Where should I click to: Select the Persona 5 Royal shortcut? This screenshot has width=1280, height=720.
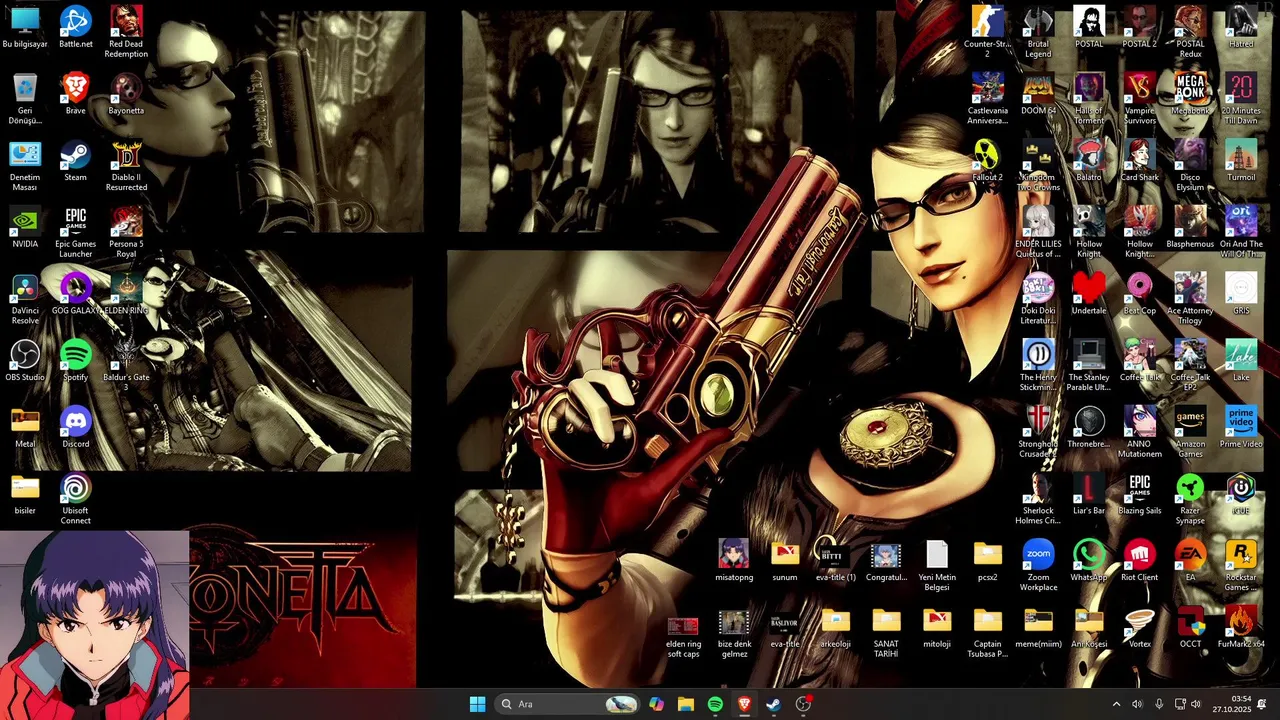pos(126,233)
